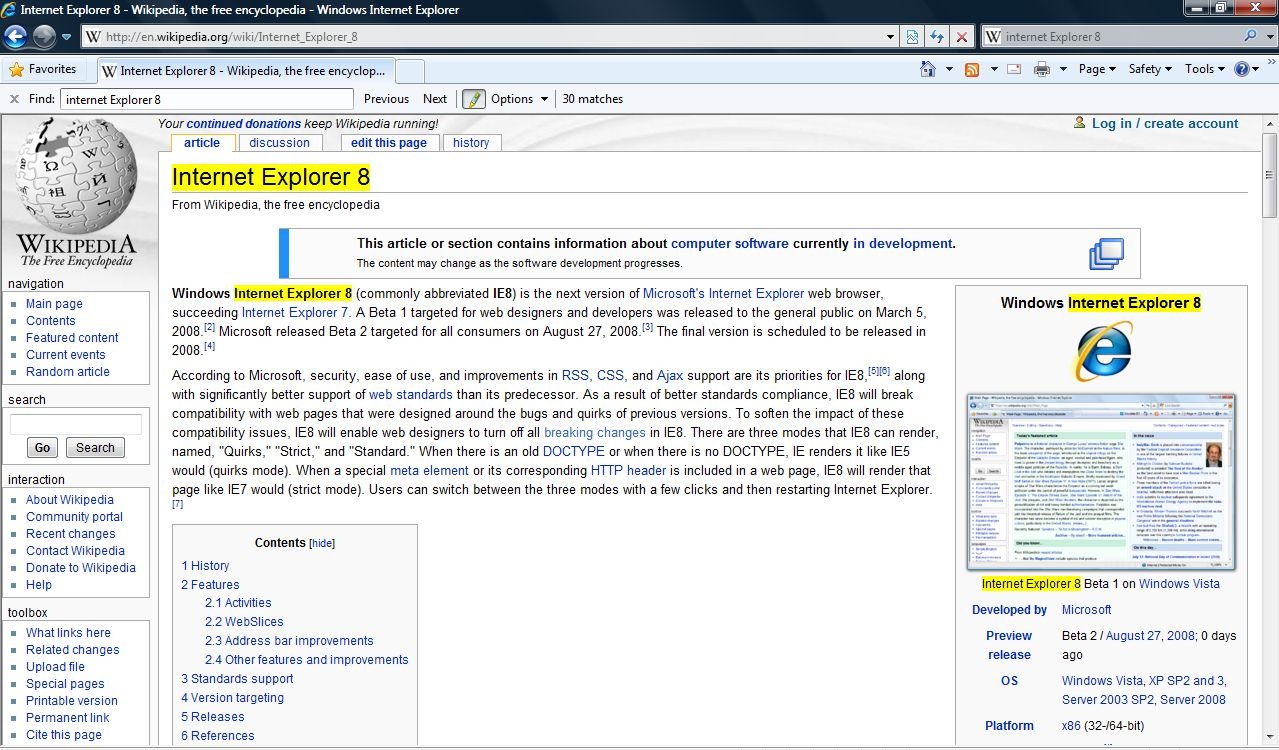Hide the table of contents
The height and width of the screenshot is (750, 1279).
click(x=322, y=543)
